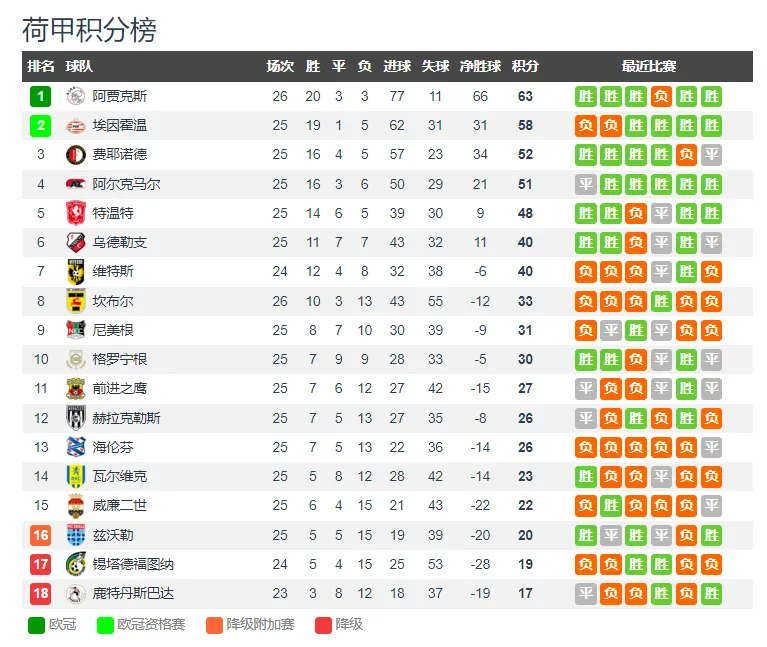Click the red rank 18 badge

41,594
